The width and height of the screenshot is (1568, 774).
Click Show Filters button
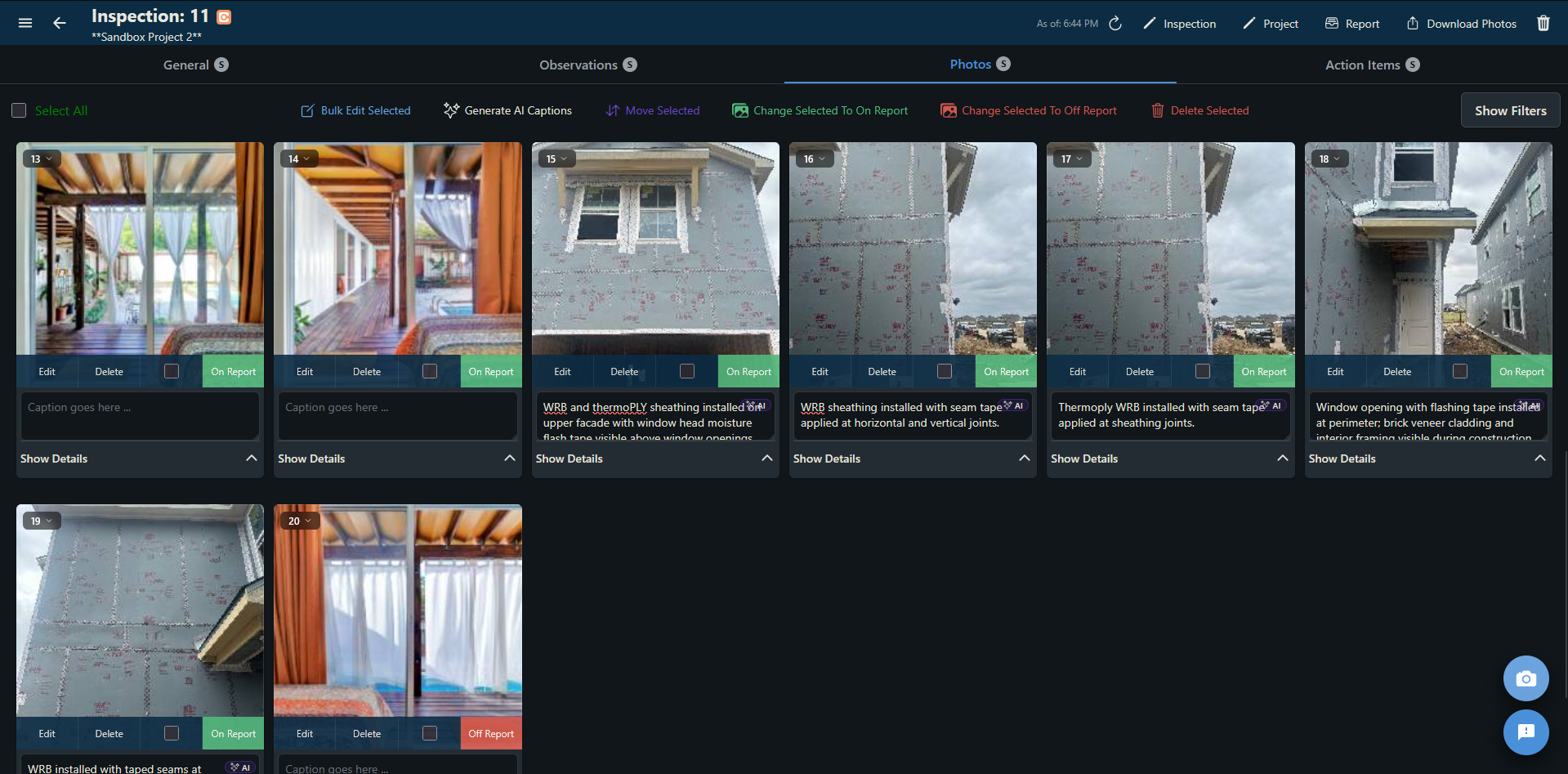(1510, 110)
